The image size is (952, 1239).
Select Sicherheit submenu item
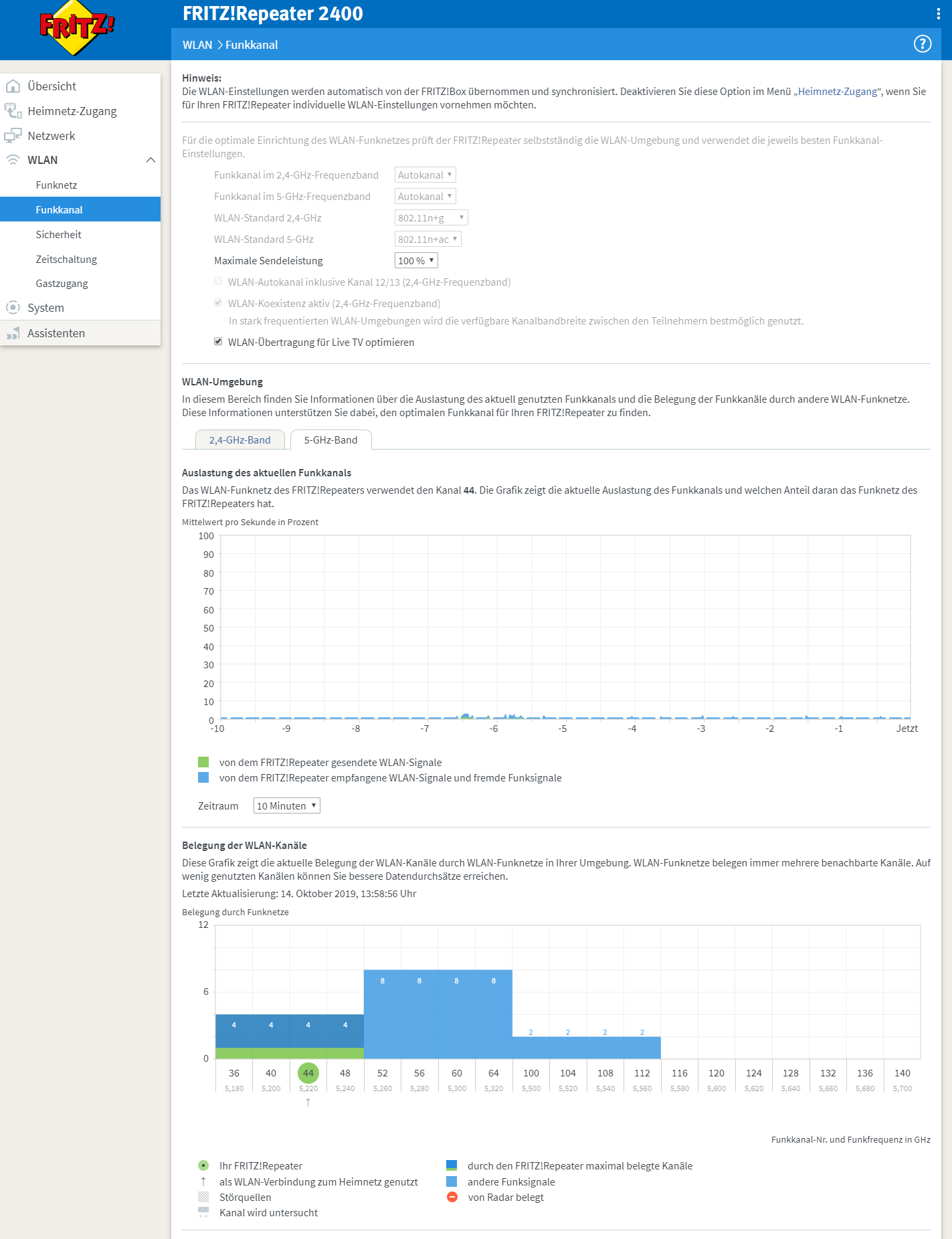point(80,234)
